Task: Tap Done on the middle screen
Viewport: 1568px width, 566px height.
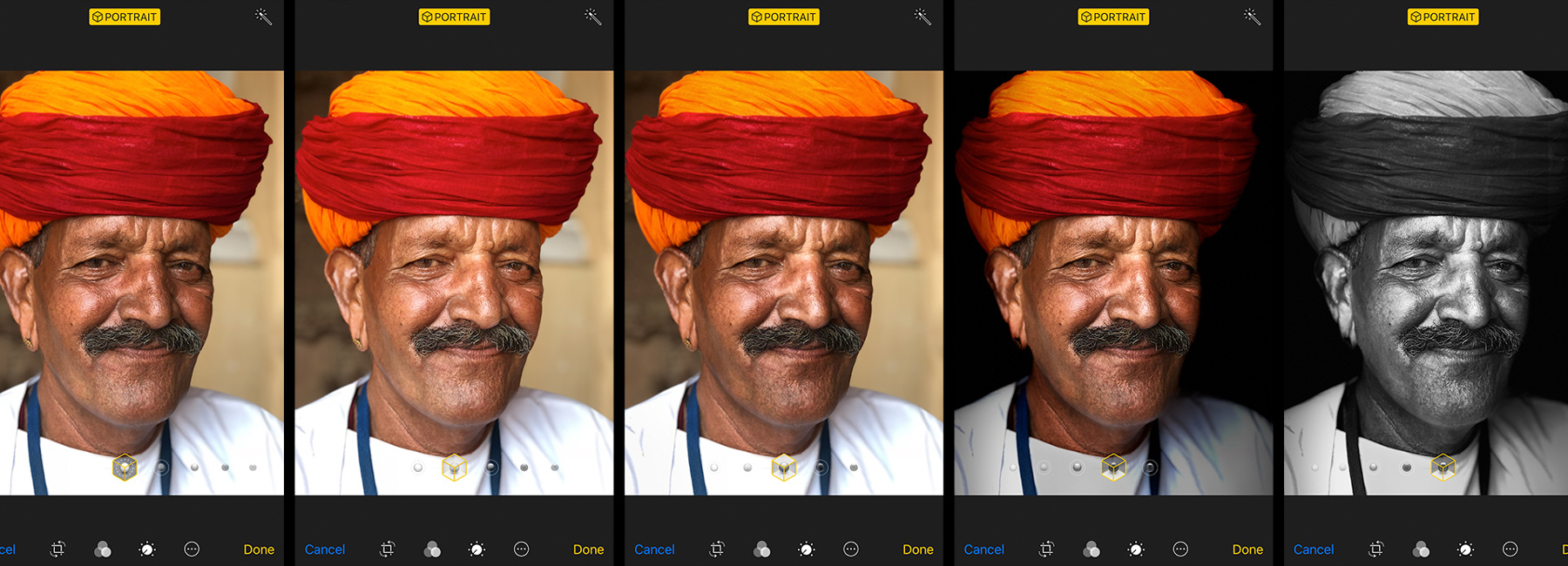Action: [x=917, y=549]
